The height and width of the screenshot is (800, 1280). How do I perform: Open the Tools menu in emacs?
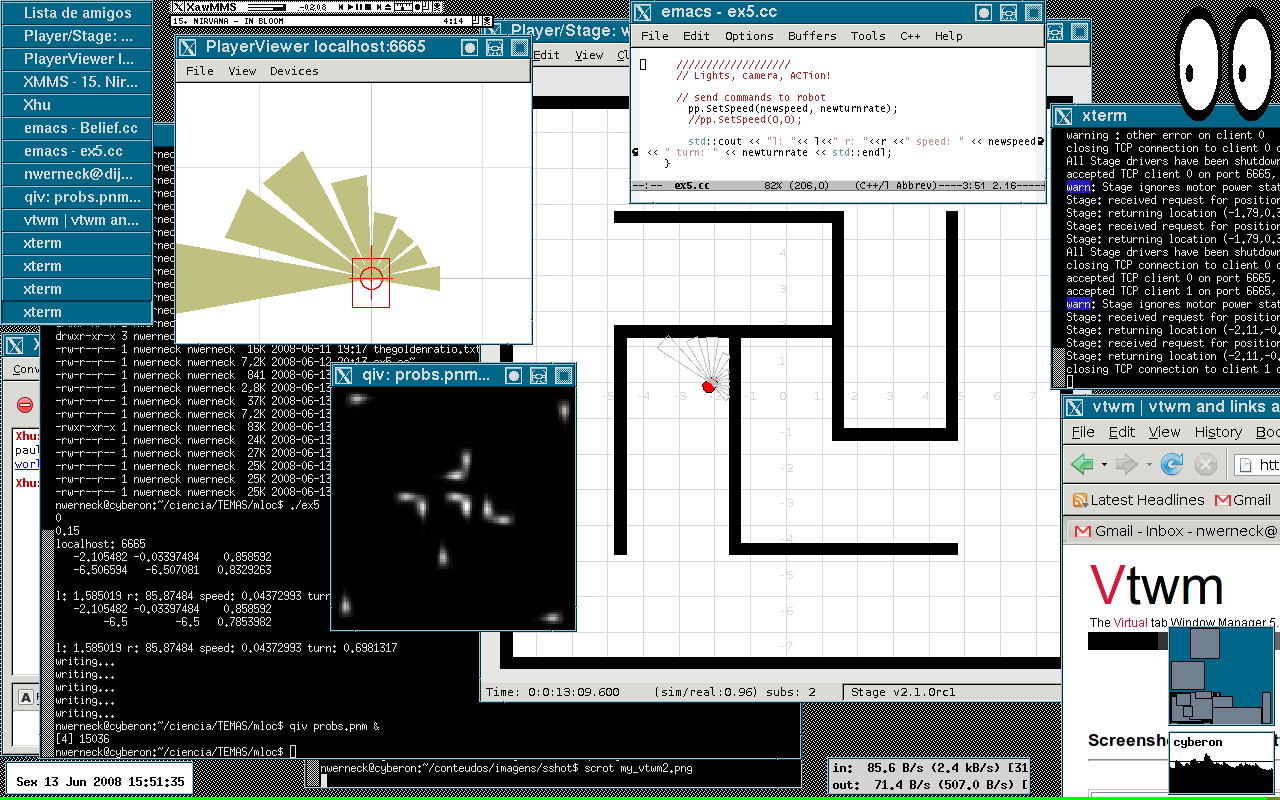point(868,36)
